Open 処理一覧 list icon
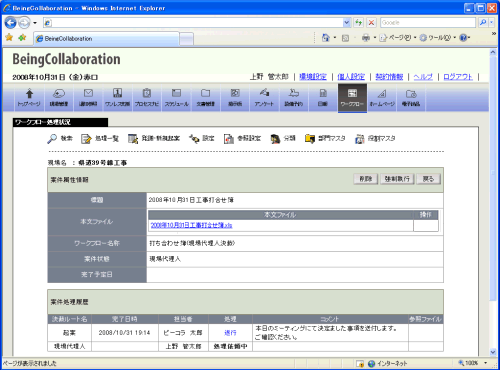 86,138
